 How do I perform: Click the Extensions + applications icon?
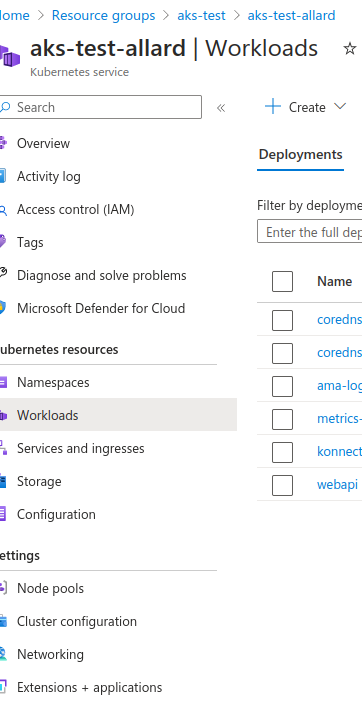click(x=3, y=687)
